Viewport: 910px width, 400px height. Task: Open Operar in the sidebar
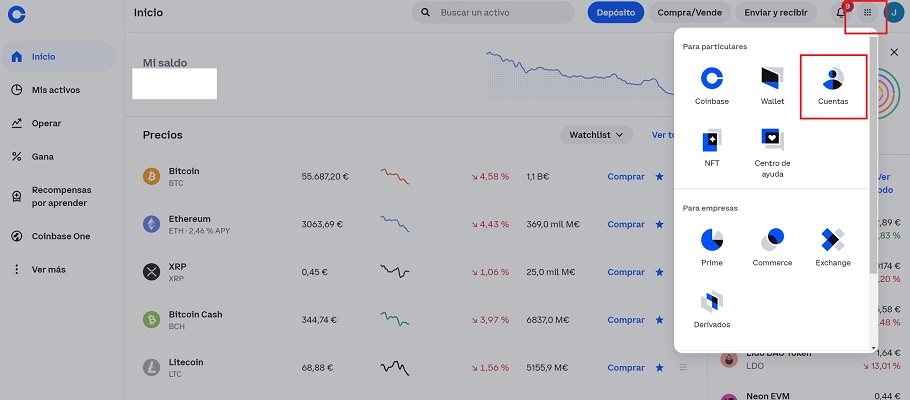pyautogui.click(x=46, y=123)
